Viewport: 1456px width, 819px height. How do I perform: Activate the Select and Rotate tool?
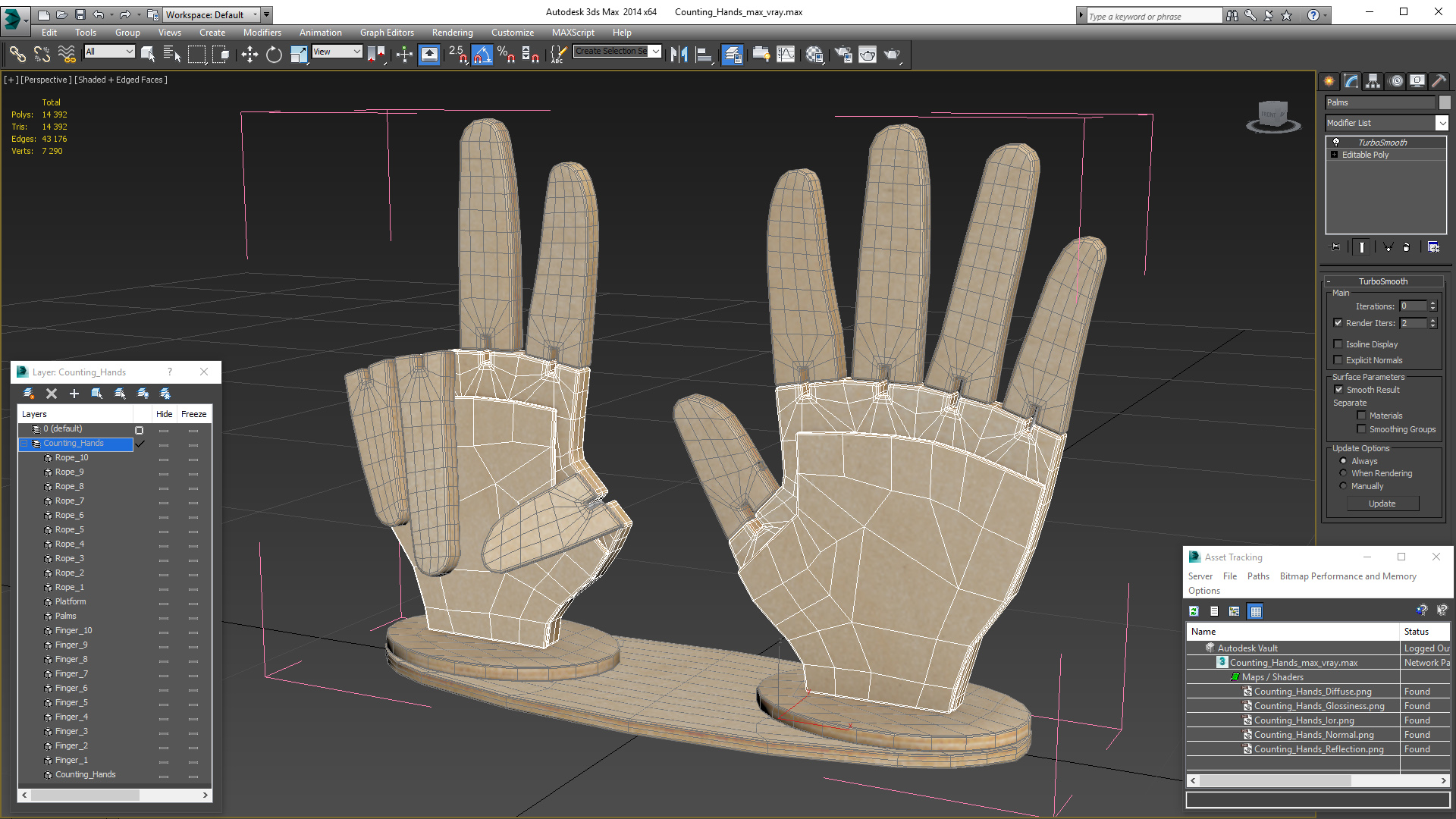click(274, 54)
